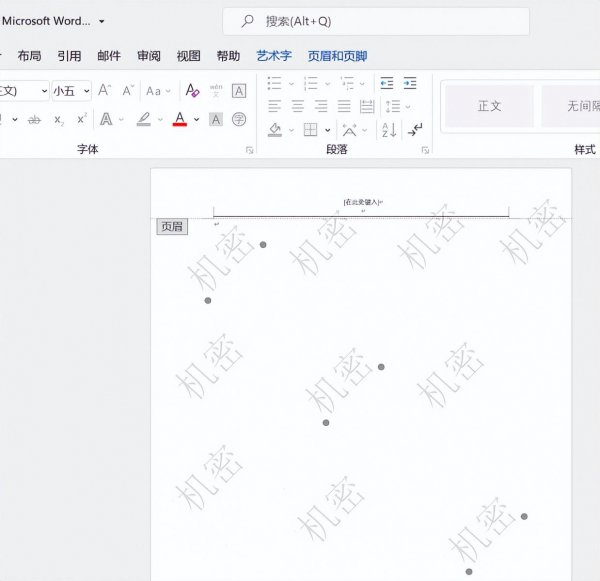Expand the highlight color dropdown arrow

(x=160, y=119)
